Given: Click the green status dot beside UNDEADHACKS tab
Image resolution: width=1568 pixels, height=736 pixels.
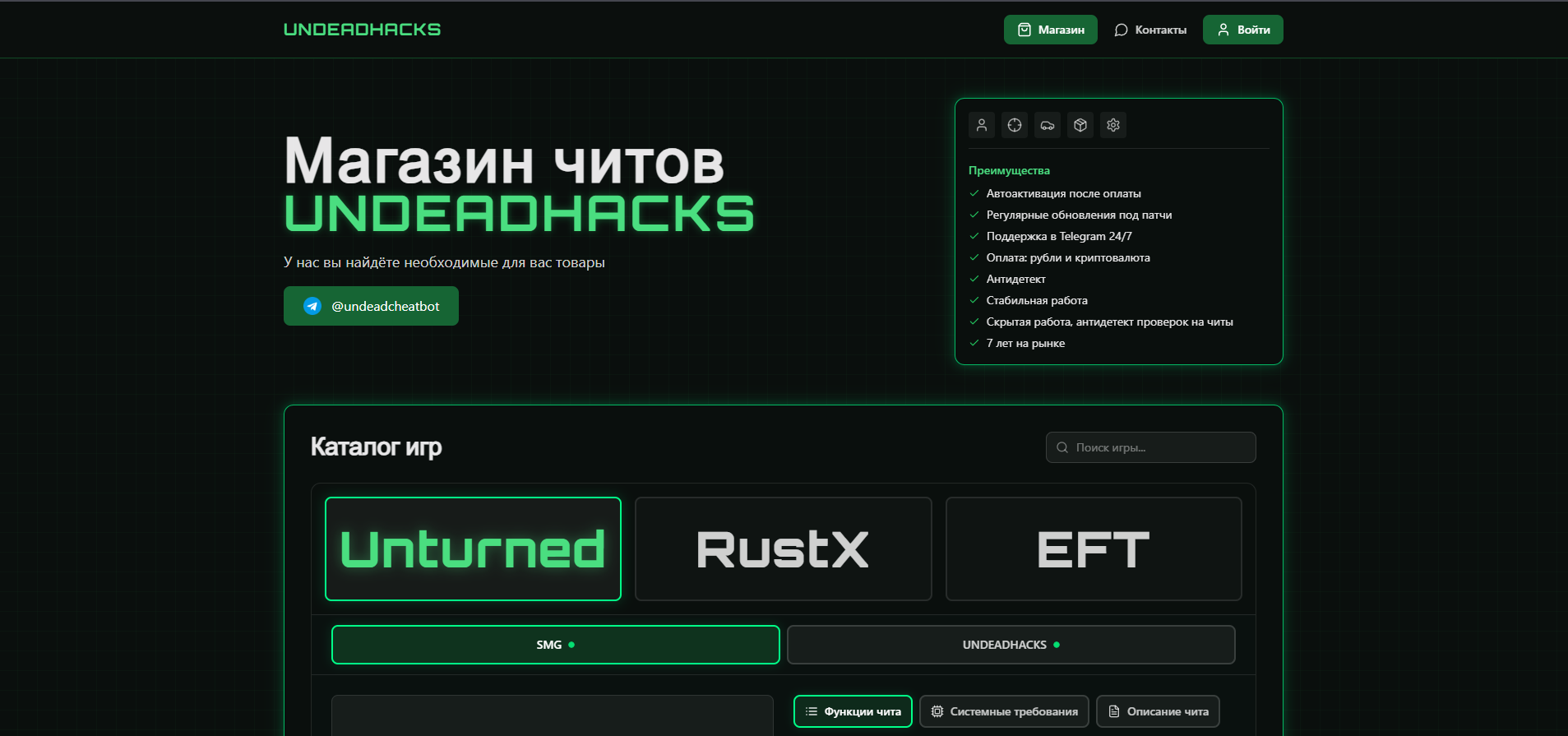Looking at the screenshot, I should click(1057, 645).
